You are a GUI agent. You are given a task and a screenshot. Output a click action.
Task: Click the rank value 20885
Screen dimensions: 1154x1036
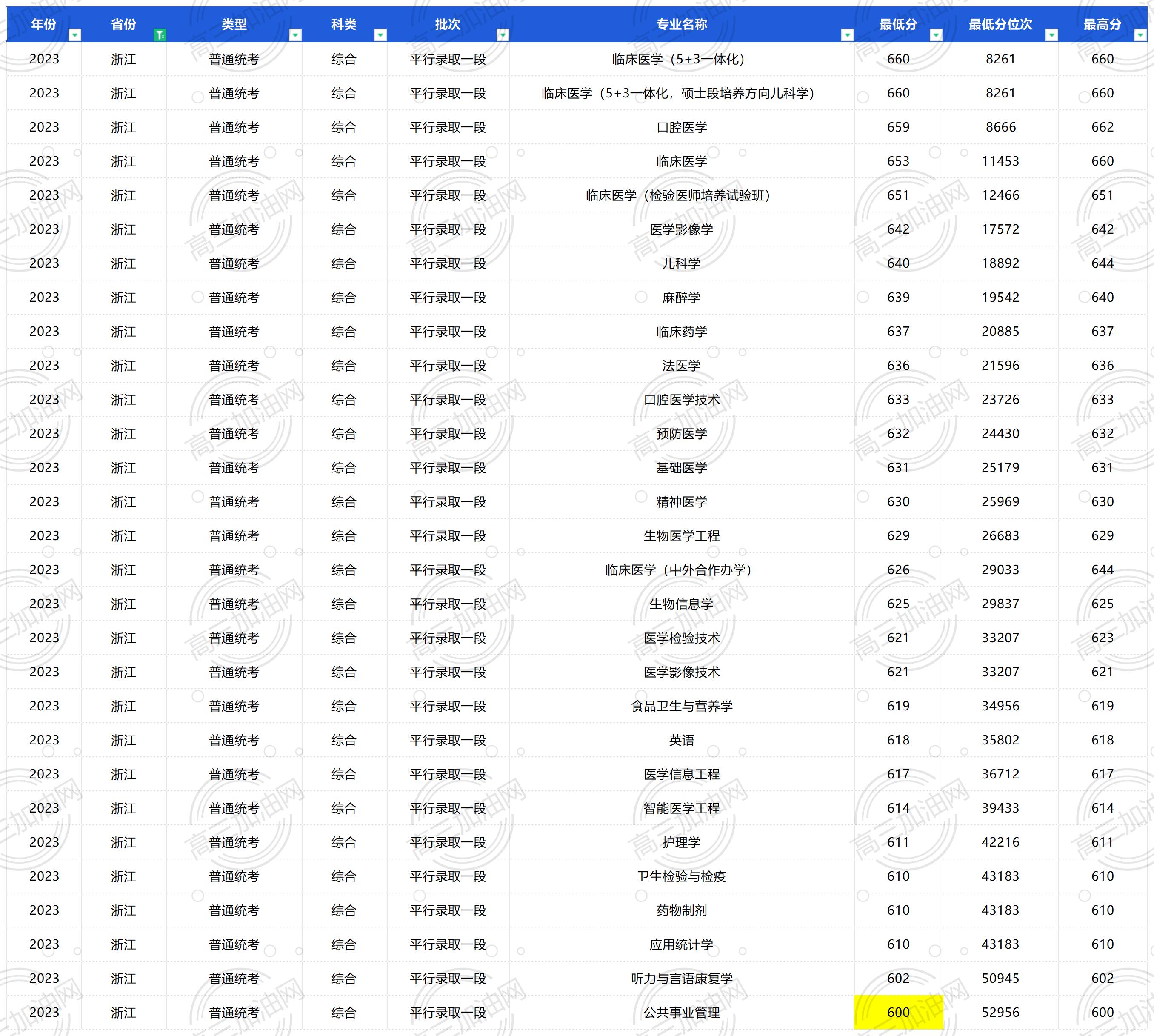pos(1000,331)
